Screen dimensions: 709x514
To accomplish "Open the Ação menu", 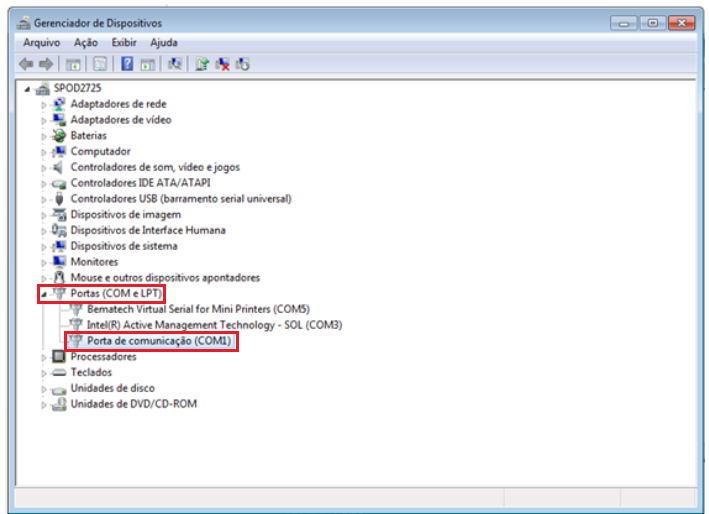I will pos(85,43).
